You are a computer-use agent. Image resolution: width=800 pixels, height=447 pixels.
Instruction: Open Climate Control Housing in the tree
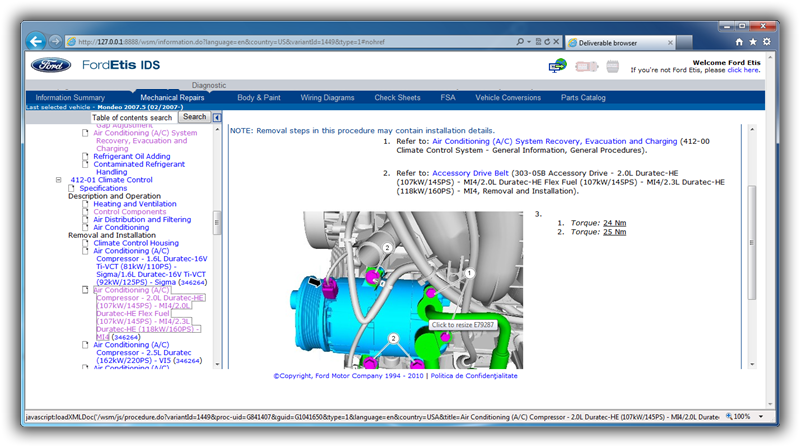coord(136,243)
